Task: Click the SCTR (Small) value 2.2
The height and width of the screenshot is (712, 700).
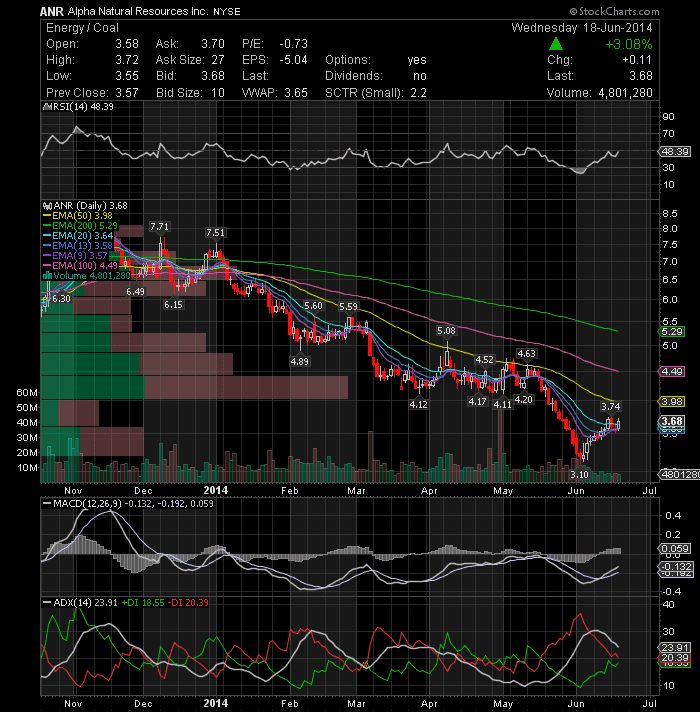Action: (418, 93)
